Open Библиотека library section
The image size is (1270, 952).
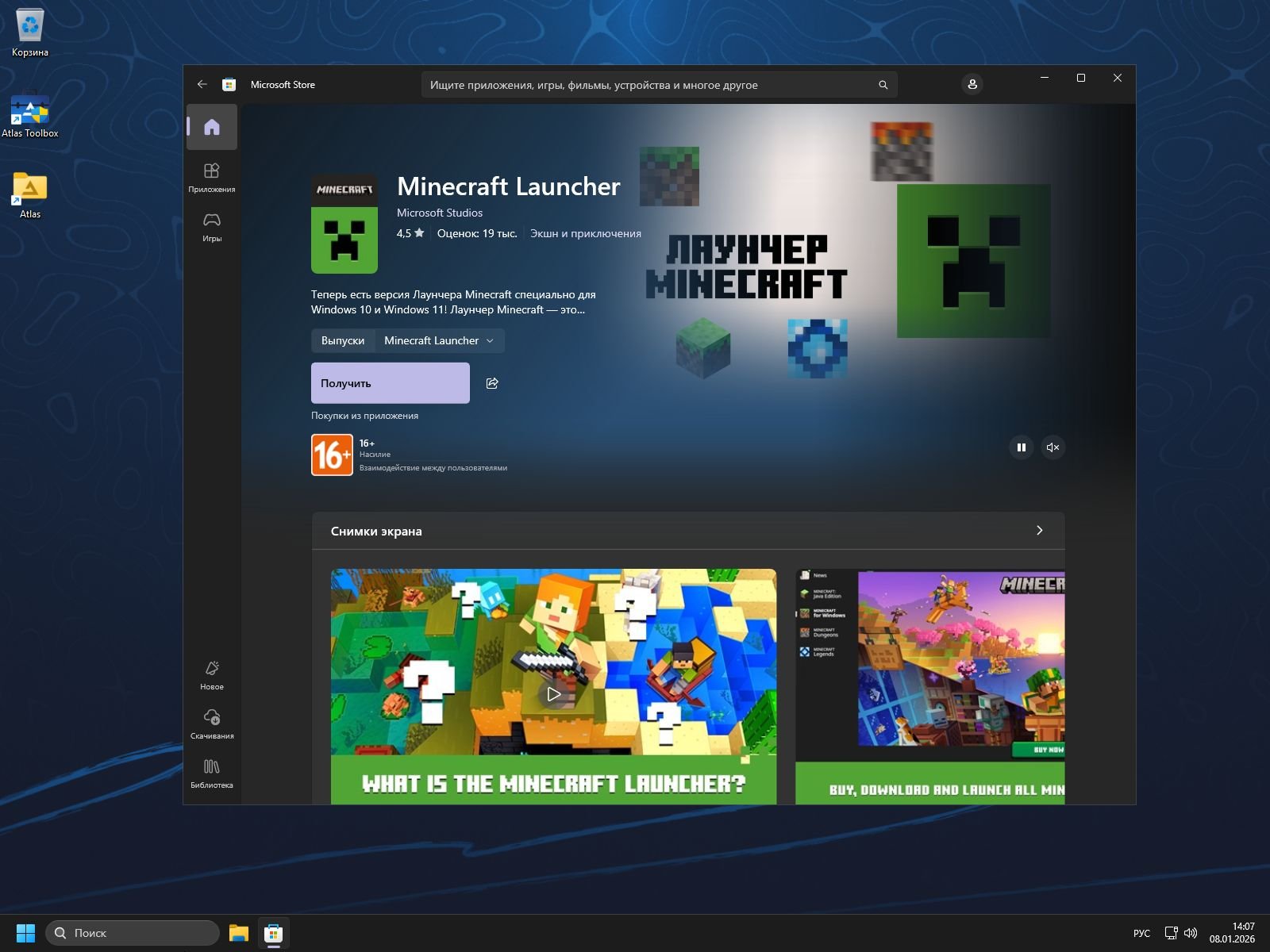[x=212, y=773]
